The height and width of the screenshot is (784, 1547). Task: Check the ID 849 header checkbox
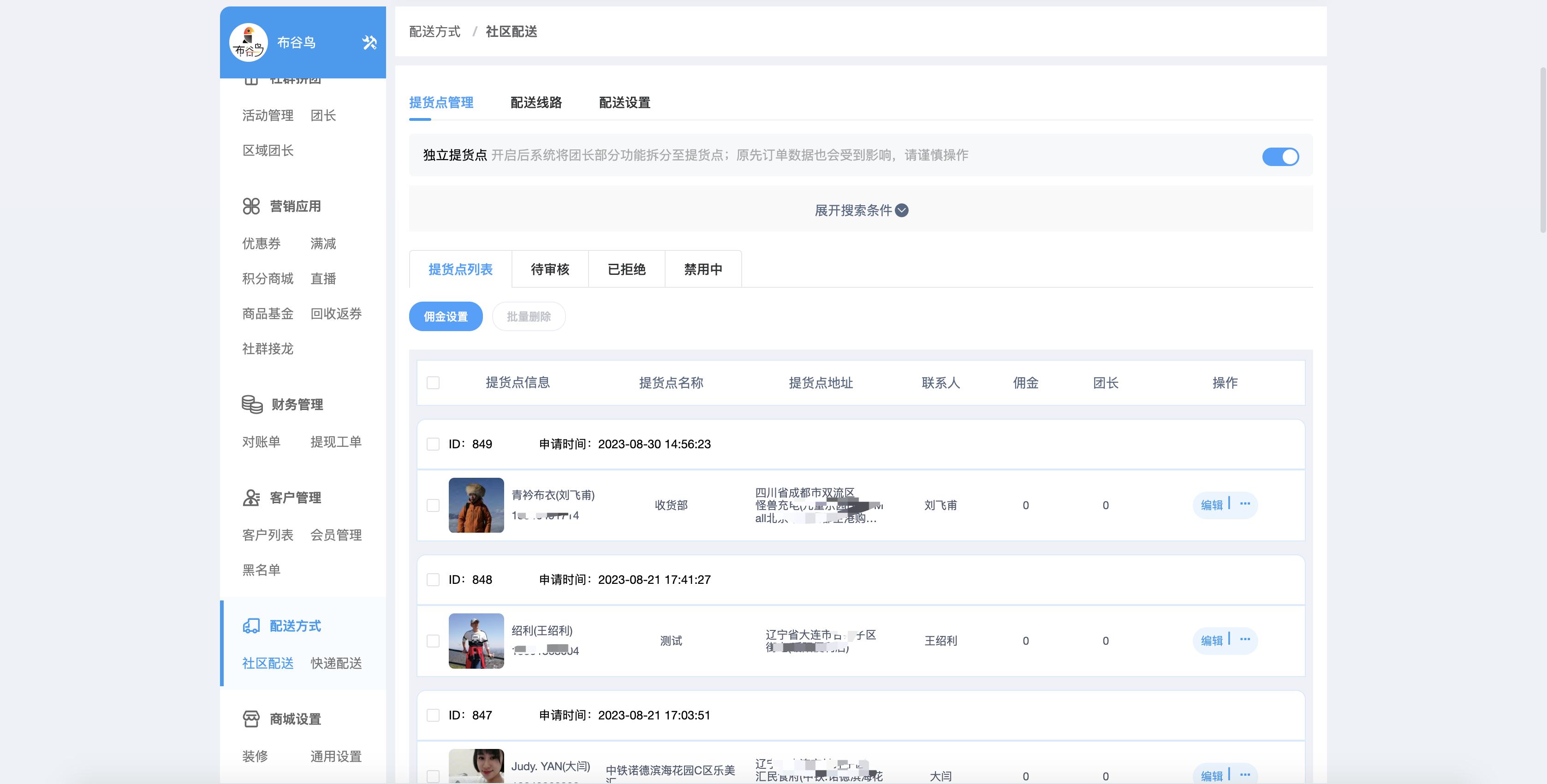(433, 444)
